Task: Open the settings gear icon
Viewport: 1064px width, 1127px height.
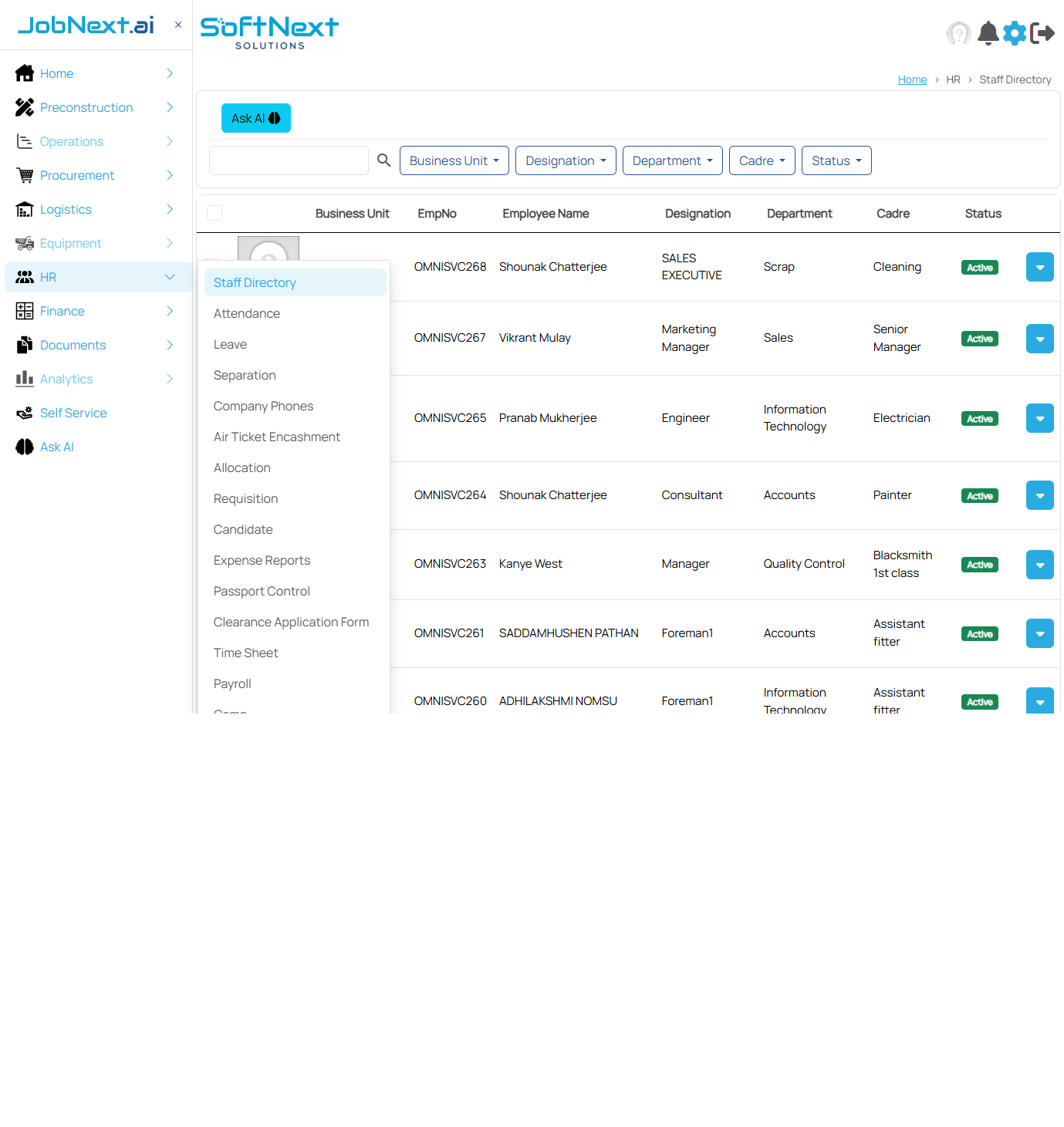Action: pyautogui.click(x=1015, y=33)
